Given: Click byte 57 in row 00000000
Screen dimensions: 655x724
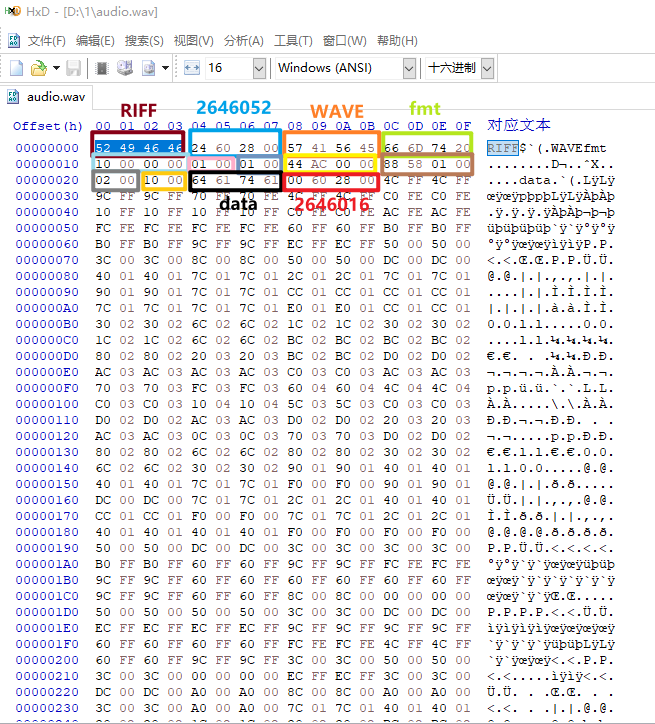Looking at the screenshot, I should coord(295,148).
